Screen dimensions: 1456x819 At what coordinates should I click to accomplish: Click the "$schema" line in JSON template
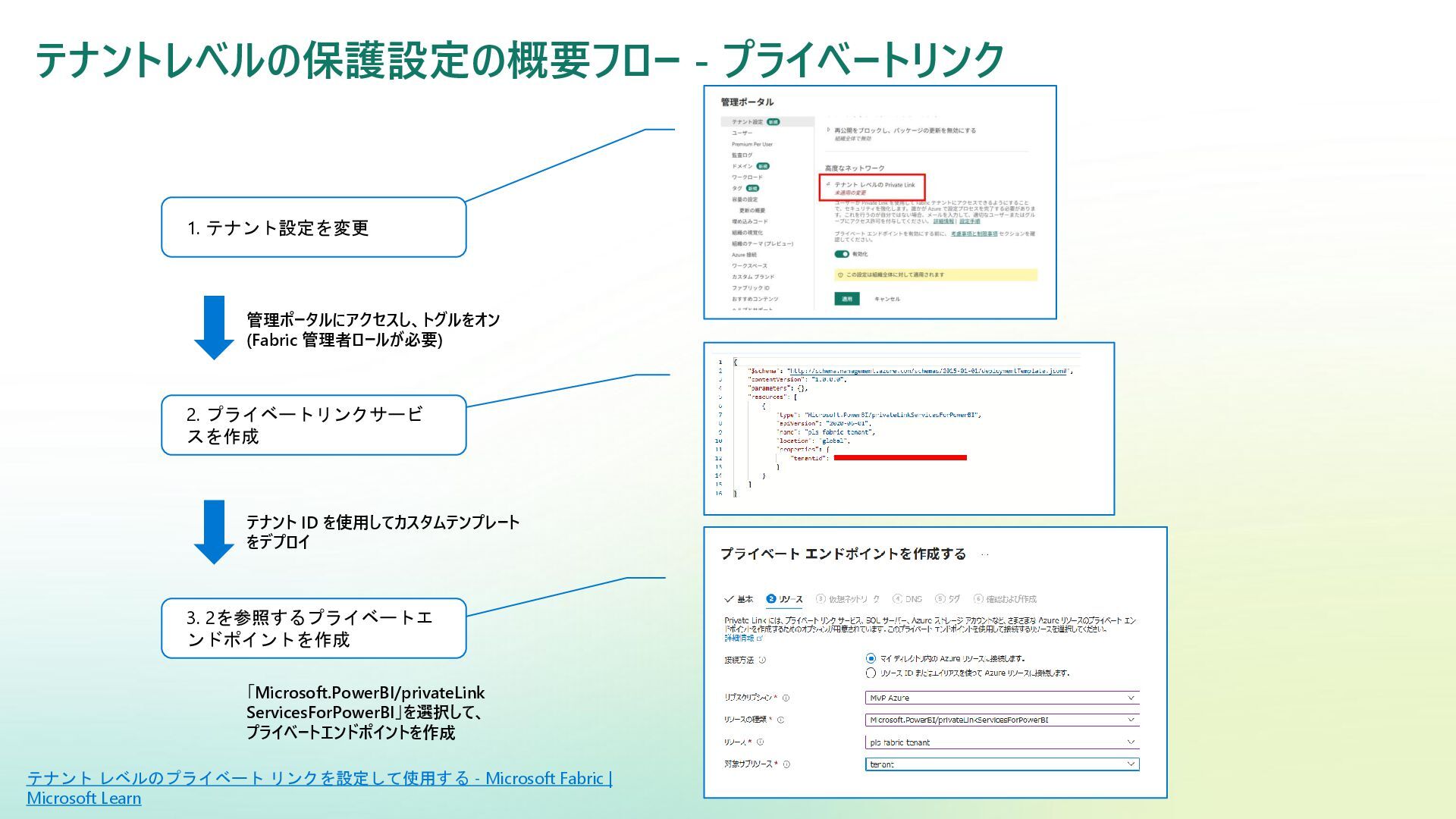point(910,371)
